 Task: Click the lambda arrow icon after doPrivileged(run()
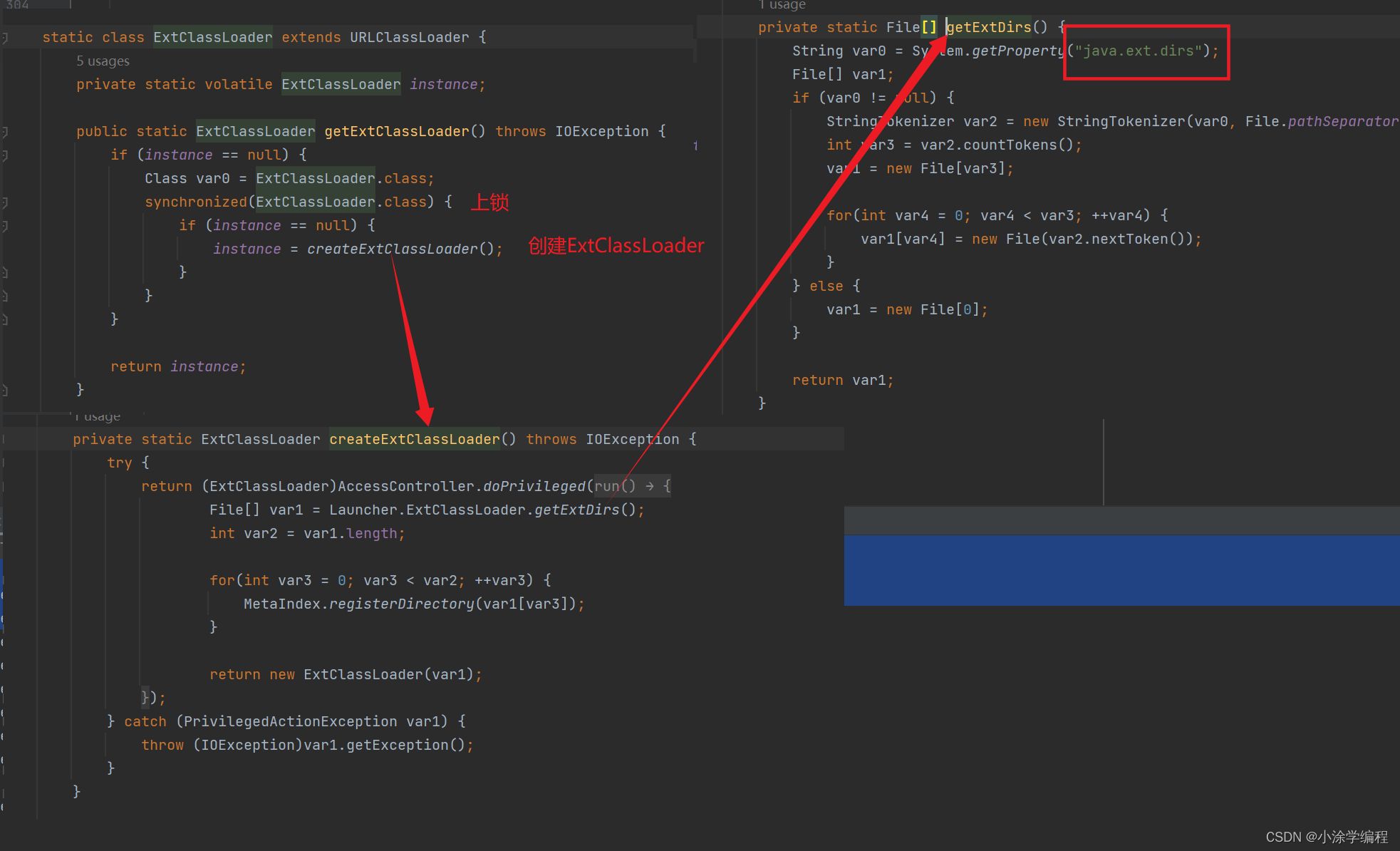(650, 485)
